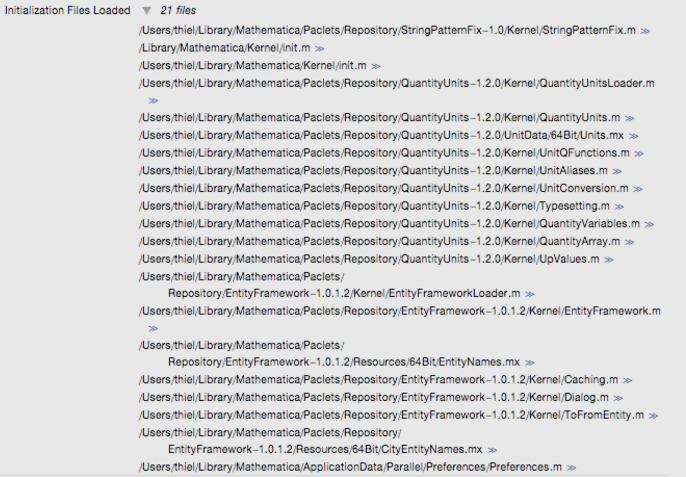Click the arrow after /Users/thiel/Library/Mathematica/Kernel/init.m

376,67
